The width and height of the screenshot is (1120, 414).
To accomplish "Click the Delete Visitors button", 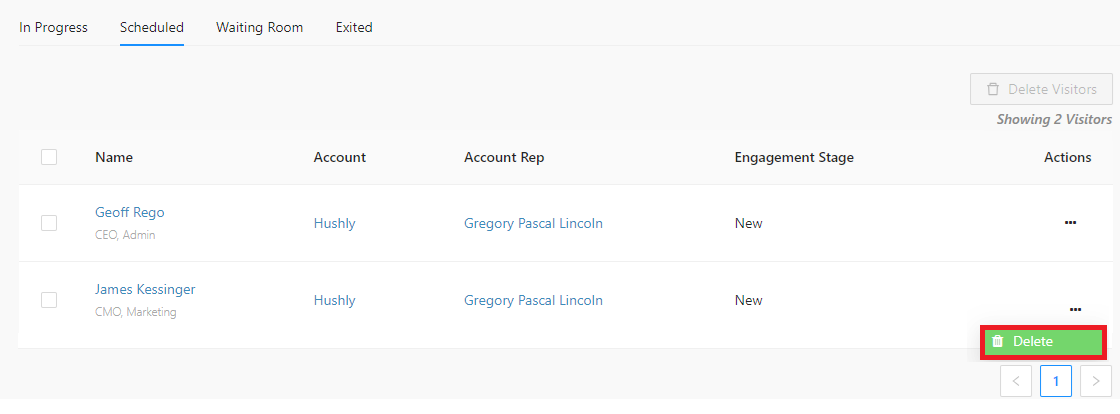I will pos(1041,89).
